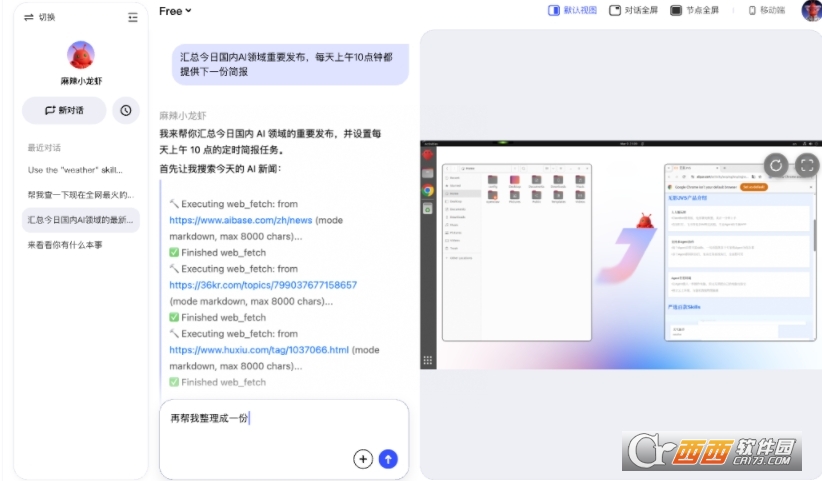Expand remote desktop to fullscreen
Viewport: 822px width, 481px height.
tap(807, 166)
